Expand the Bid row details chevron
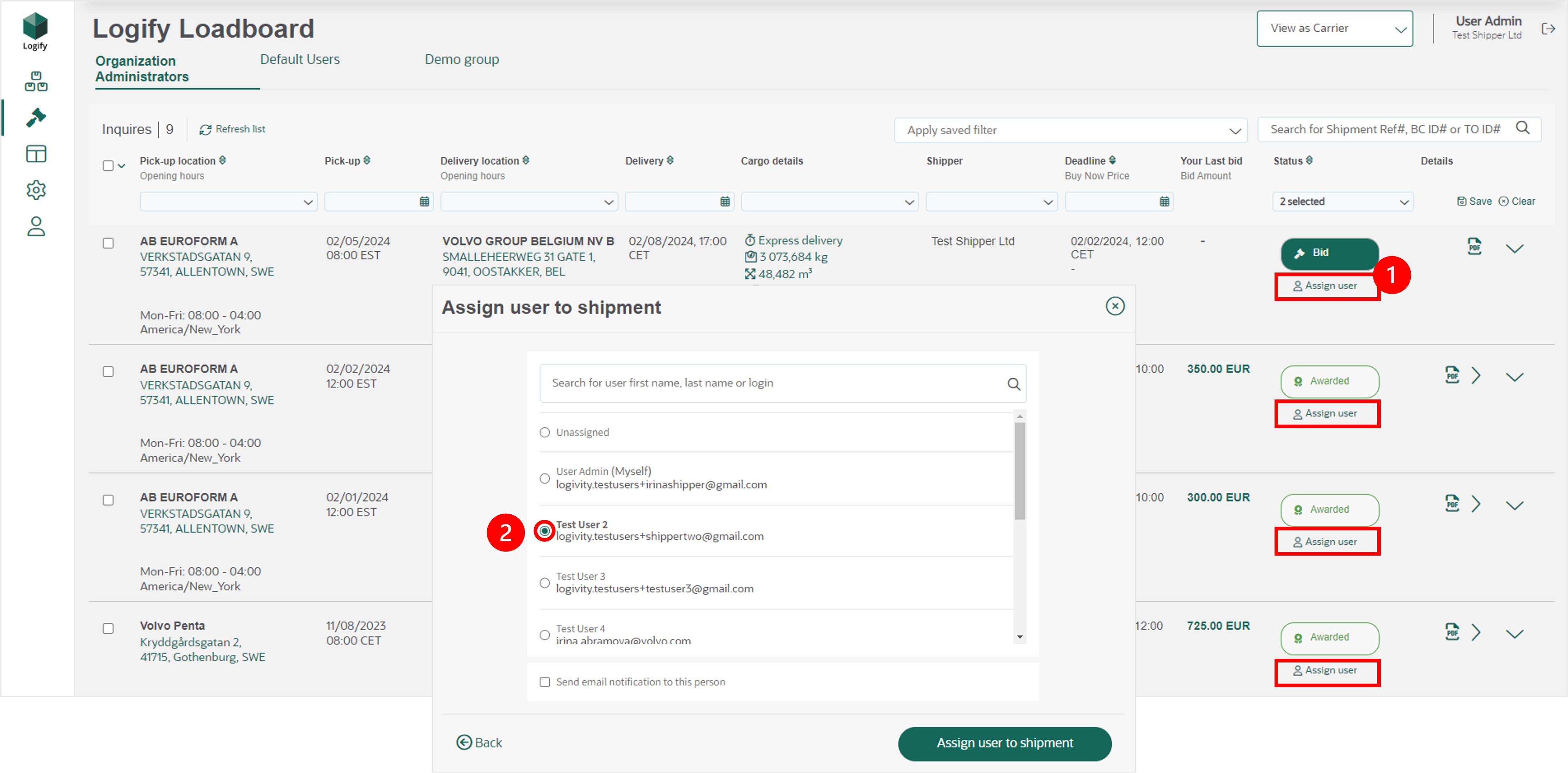 [x=1514, y=249]
